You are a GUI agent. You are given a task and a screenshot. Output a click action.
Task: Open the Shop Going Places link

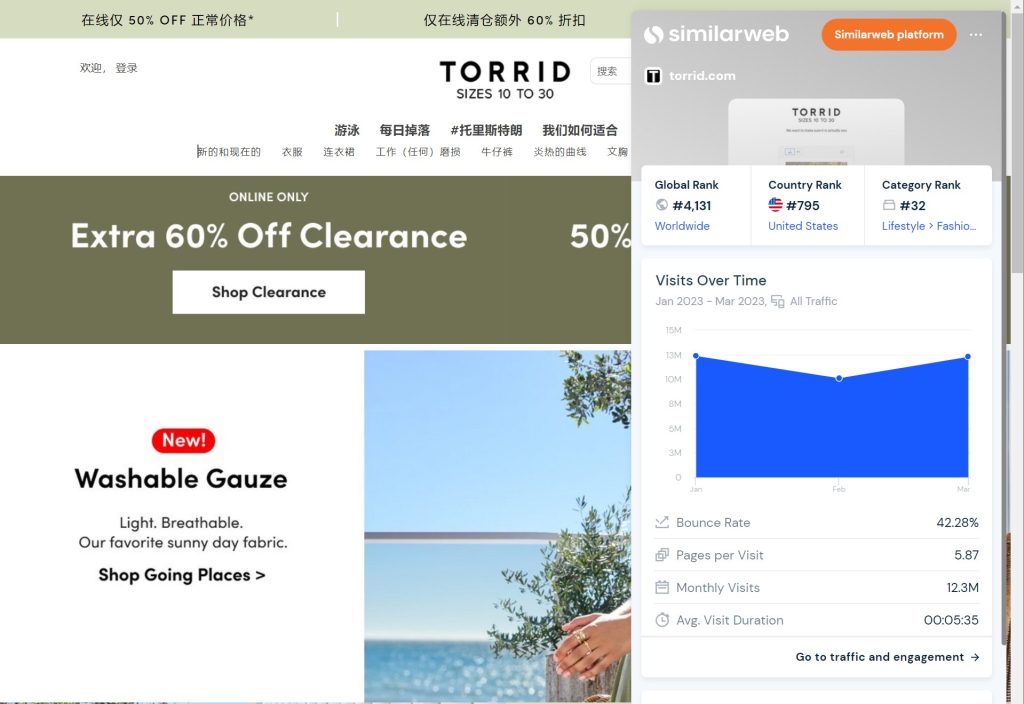pyautogui.click(x=182, y=575)
